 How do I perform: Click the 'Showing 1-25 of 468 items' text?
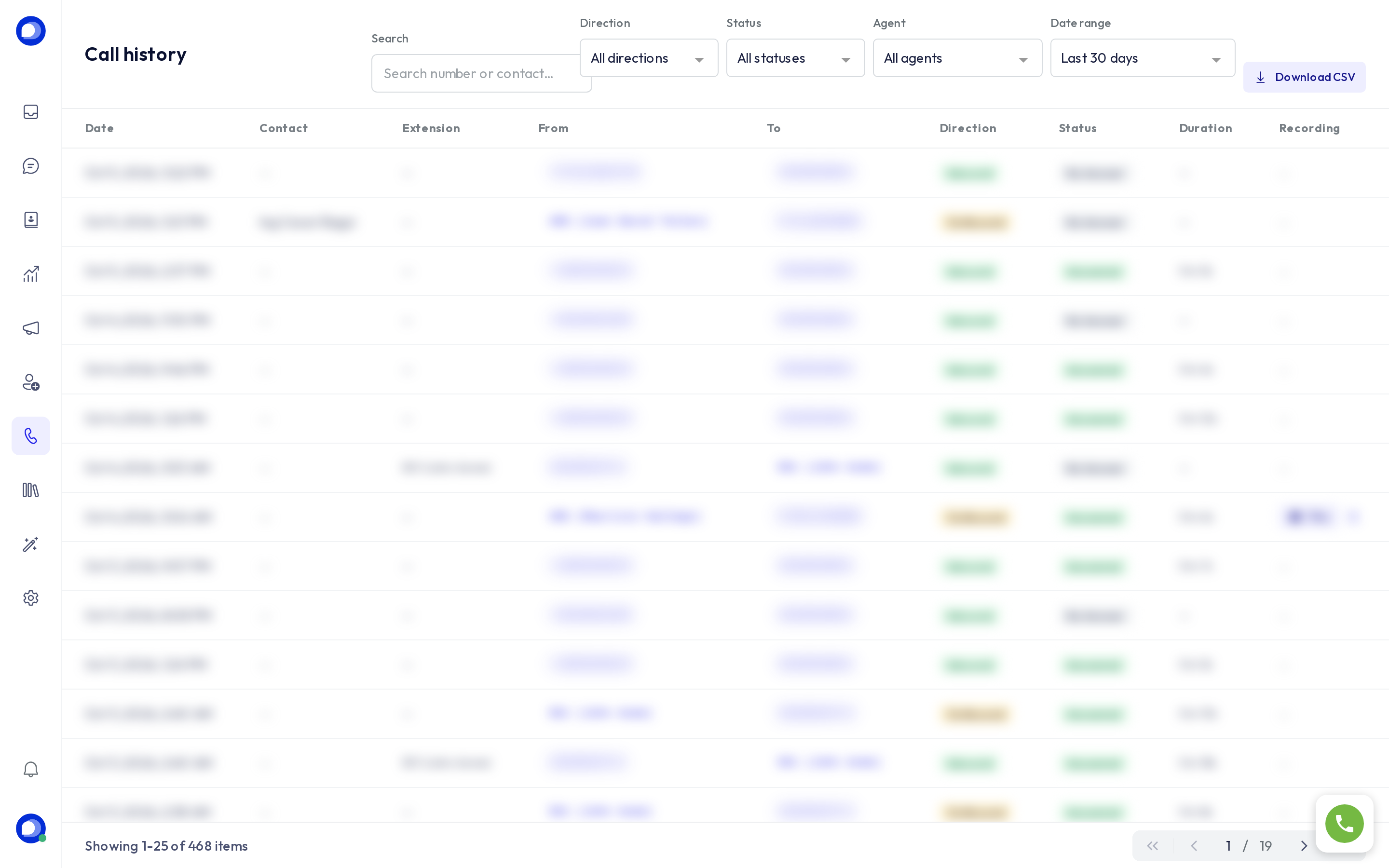coord(166,846)
